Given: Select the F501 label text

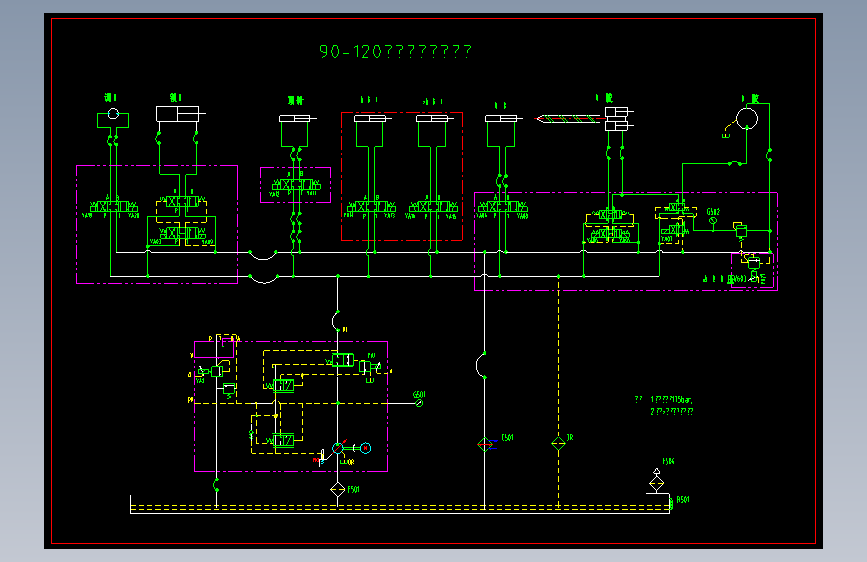Looking at the screenshot, I should [354, 490].
